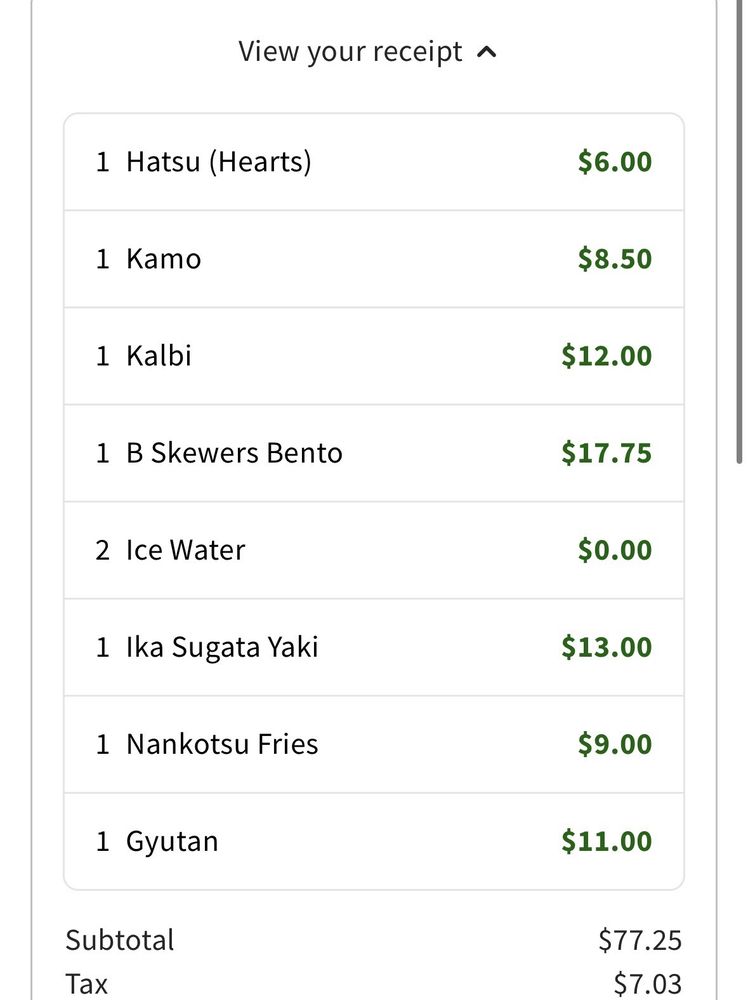
Task: Click the Gyutan item name
Action: tap(171, 841)
